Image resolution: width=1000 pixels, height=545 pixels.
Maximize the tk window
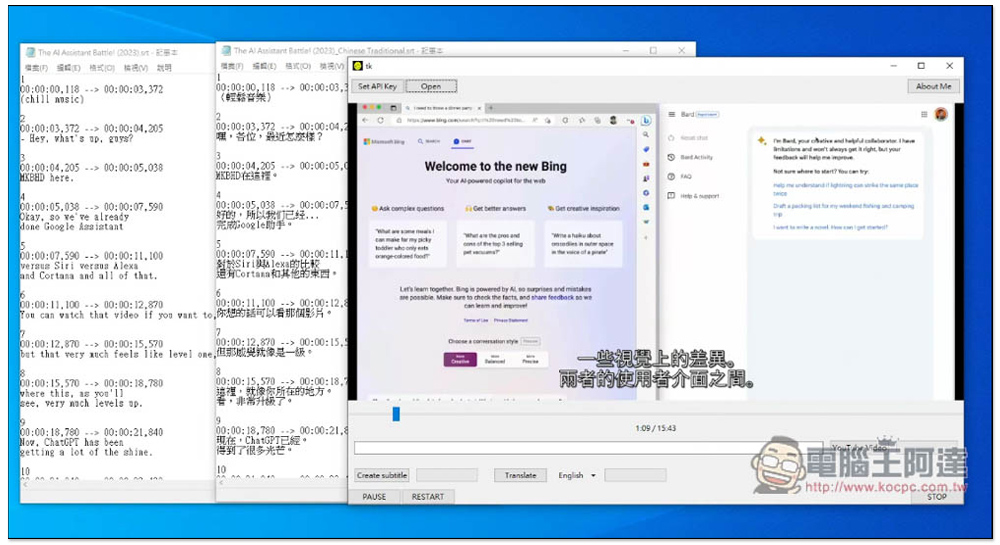pos(921,66)
